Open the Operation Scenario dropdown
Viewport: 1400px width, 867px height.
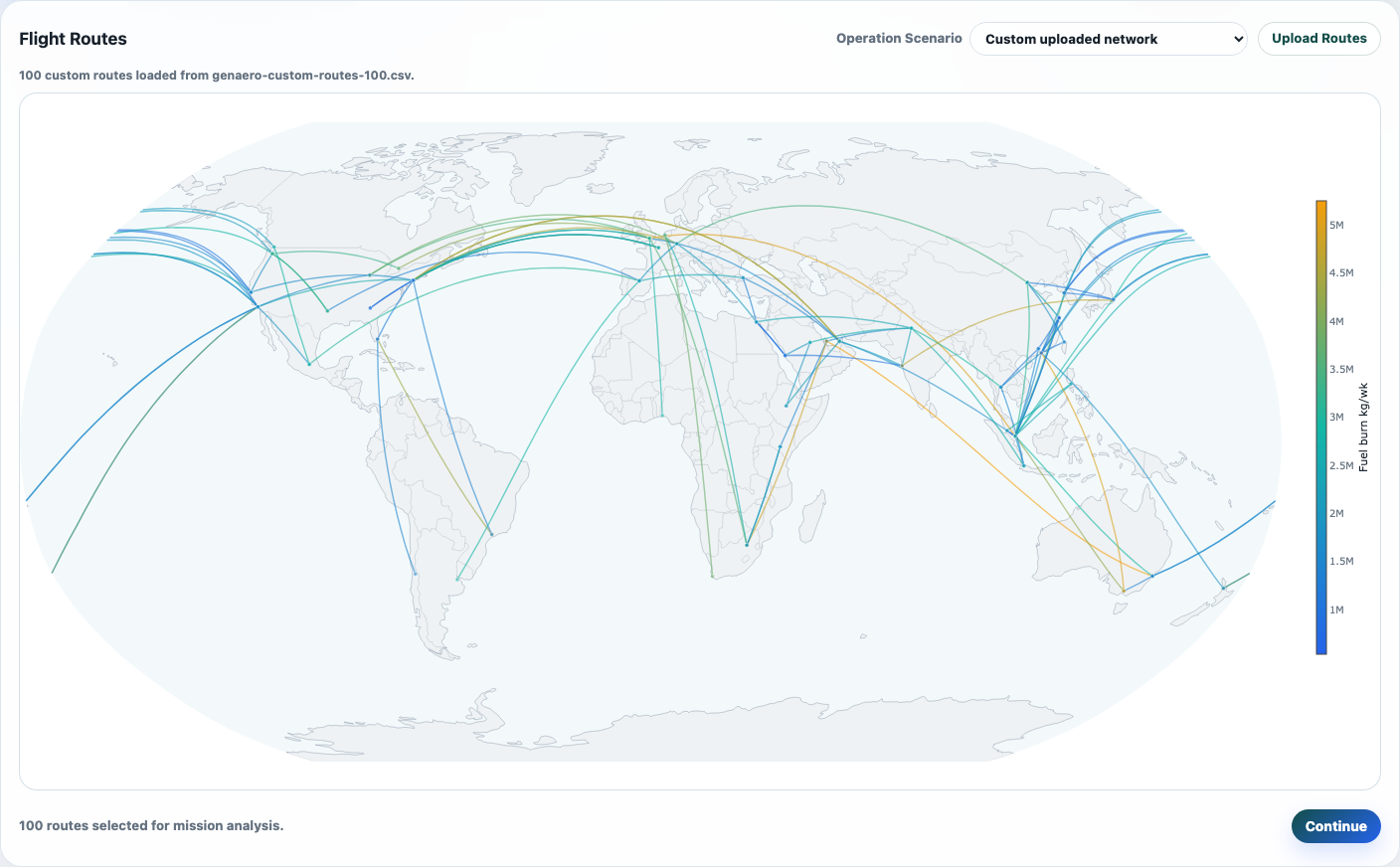point(1108,39)
